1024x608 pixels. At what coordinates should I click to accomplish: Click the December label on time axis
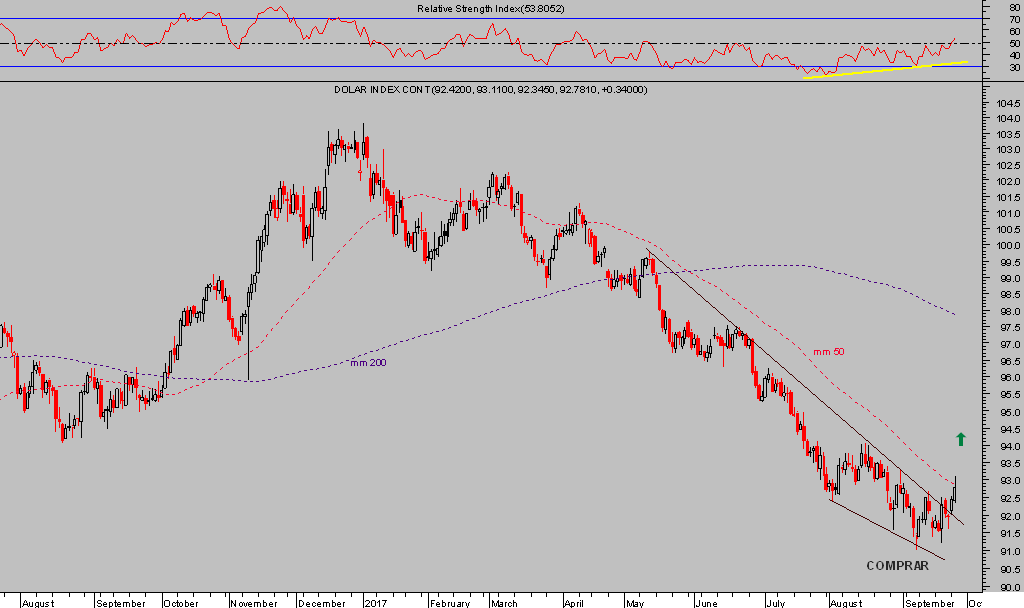[321, 603]
